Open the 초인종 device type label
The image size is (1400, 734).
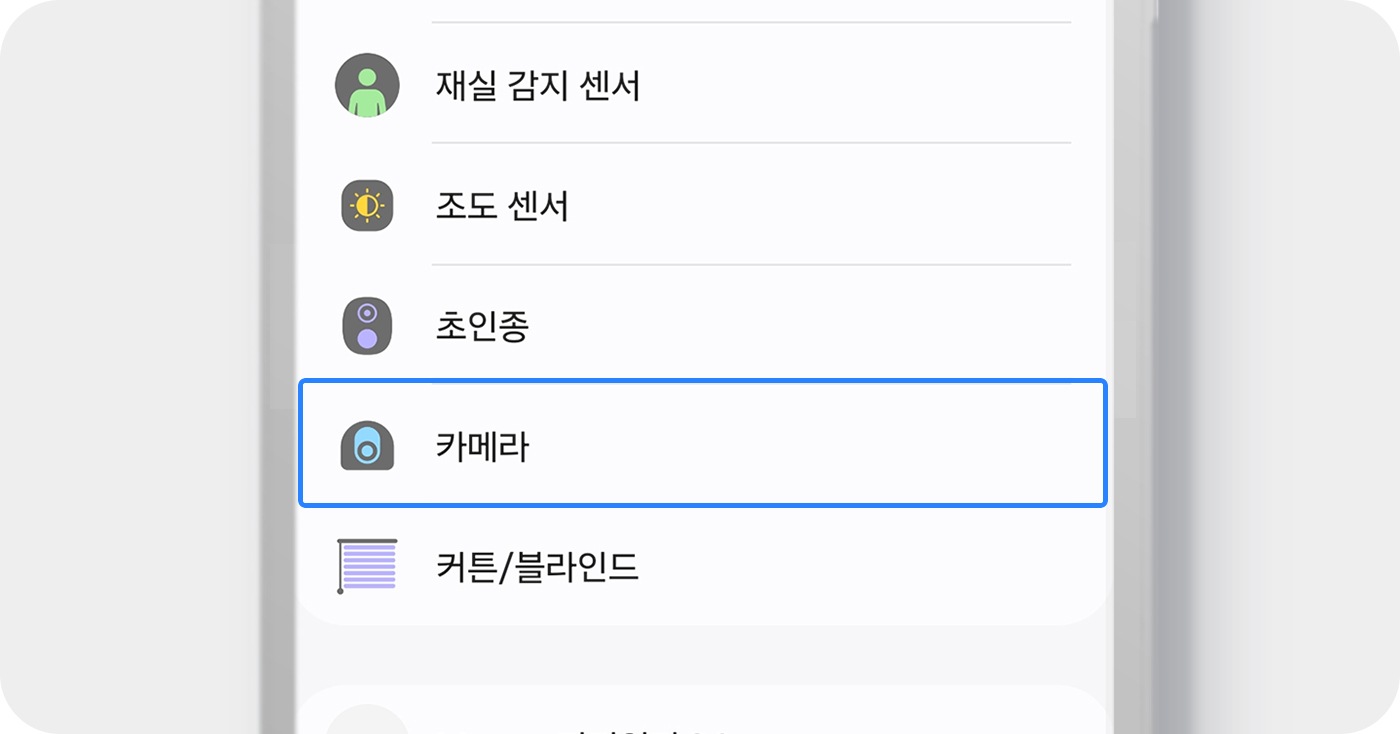tap(482, 326)
